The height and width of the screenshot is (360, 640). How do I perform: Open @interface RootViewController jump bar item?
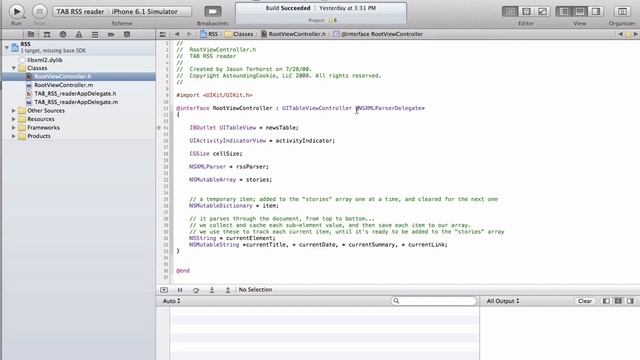click(x=378, y=34)
